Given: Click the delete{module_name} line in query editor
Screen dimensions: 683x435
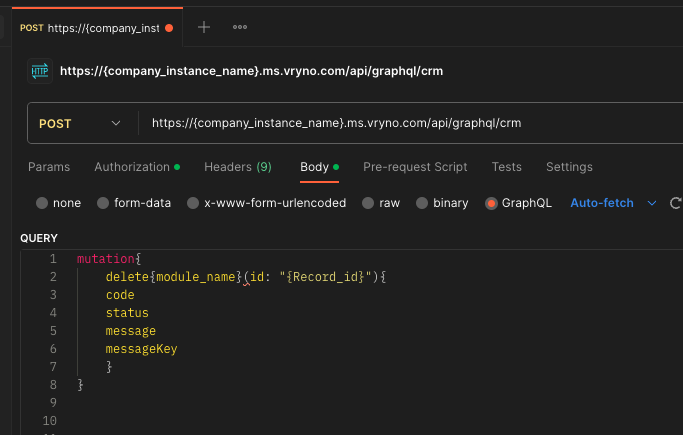Looking at the screenshot, I should (x=246, y=277).
